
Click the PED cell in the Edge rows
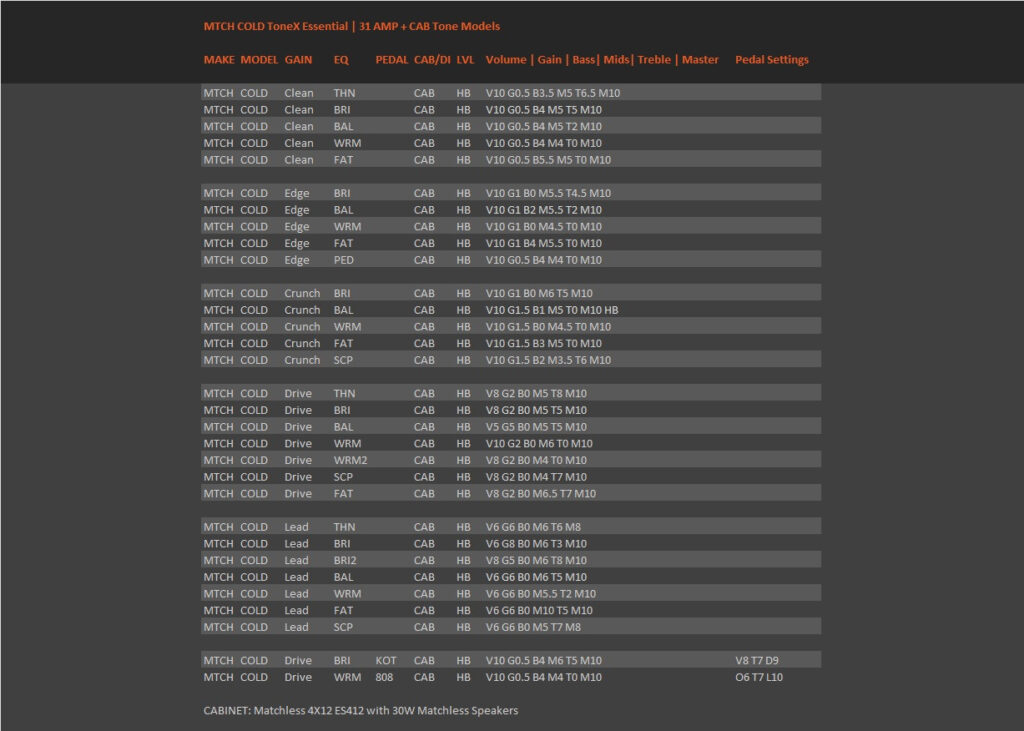344,259
